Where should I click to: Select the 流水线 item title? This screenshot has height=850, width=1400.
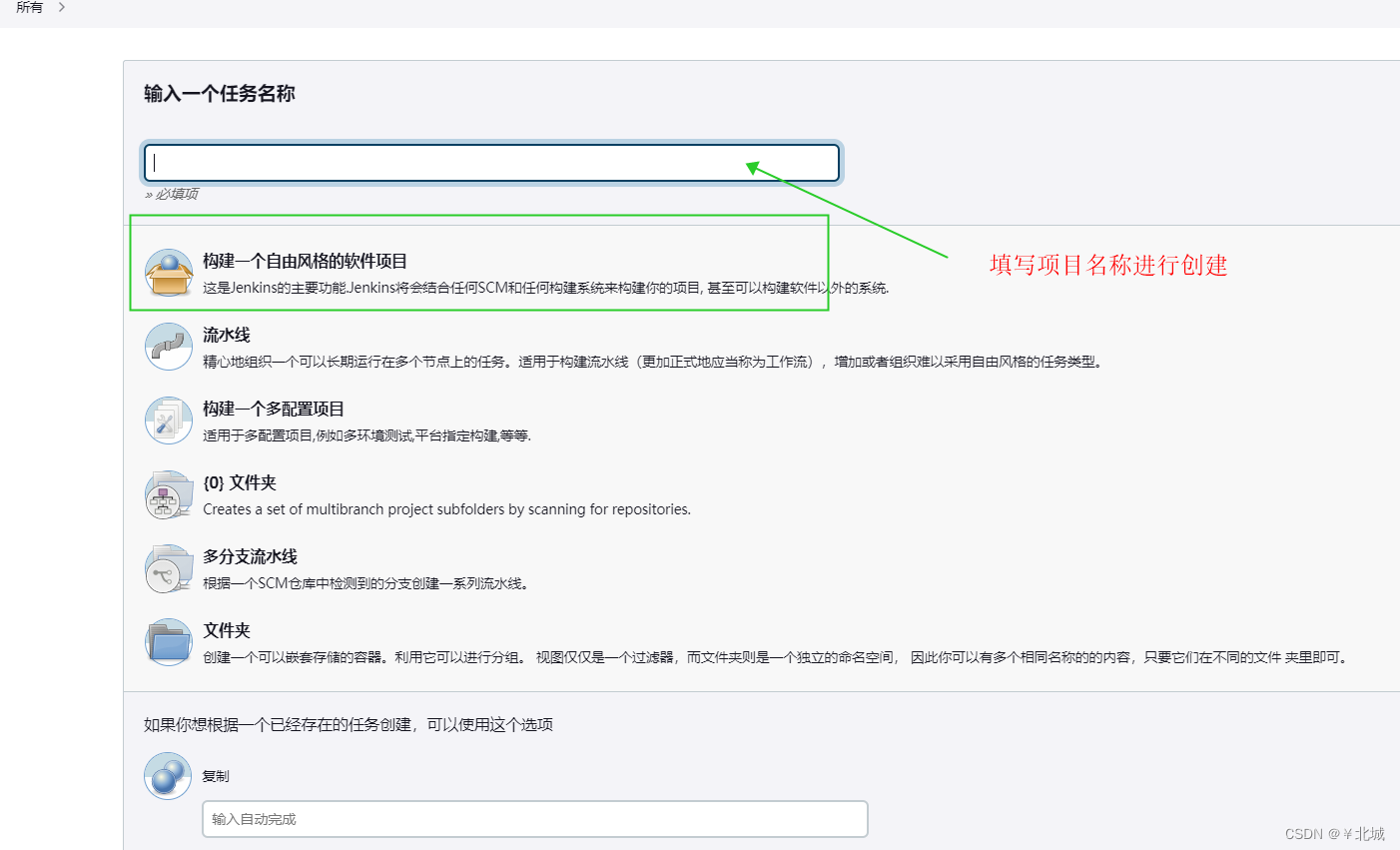click(x=227, y=335)
